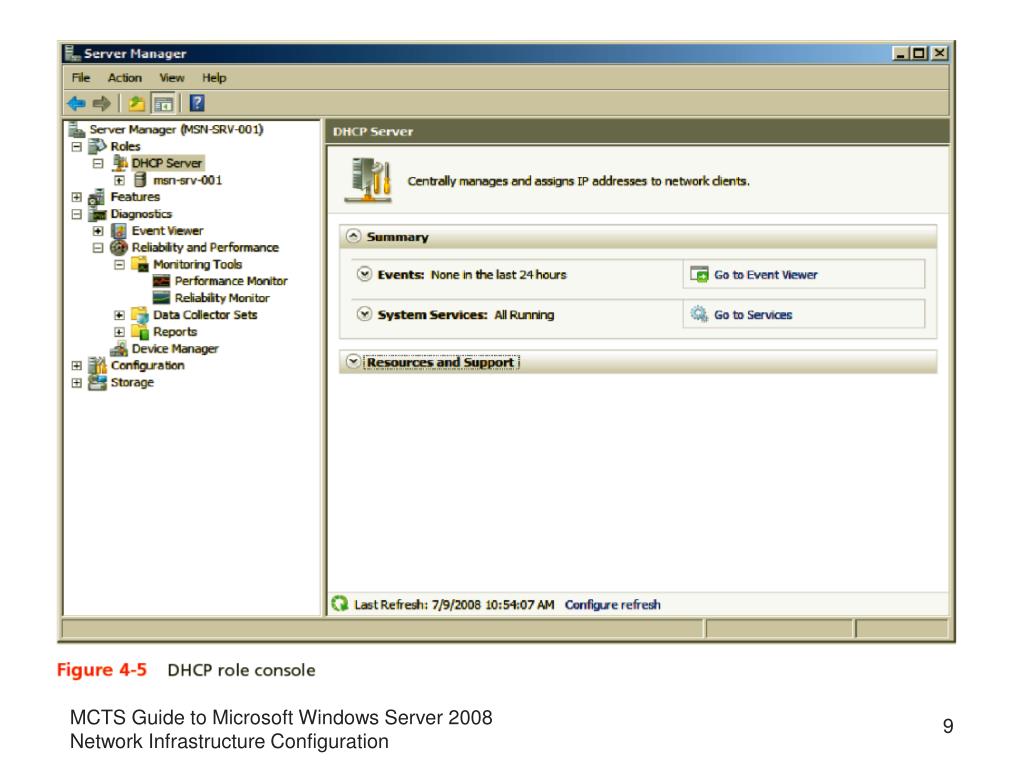Open the File menu
The width and height of the screenshot is (1024, 768).
click(x=81, y=78)
